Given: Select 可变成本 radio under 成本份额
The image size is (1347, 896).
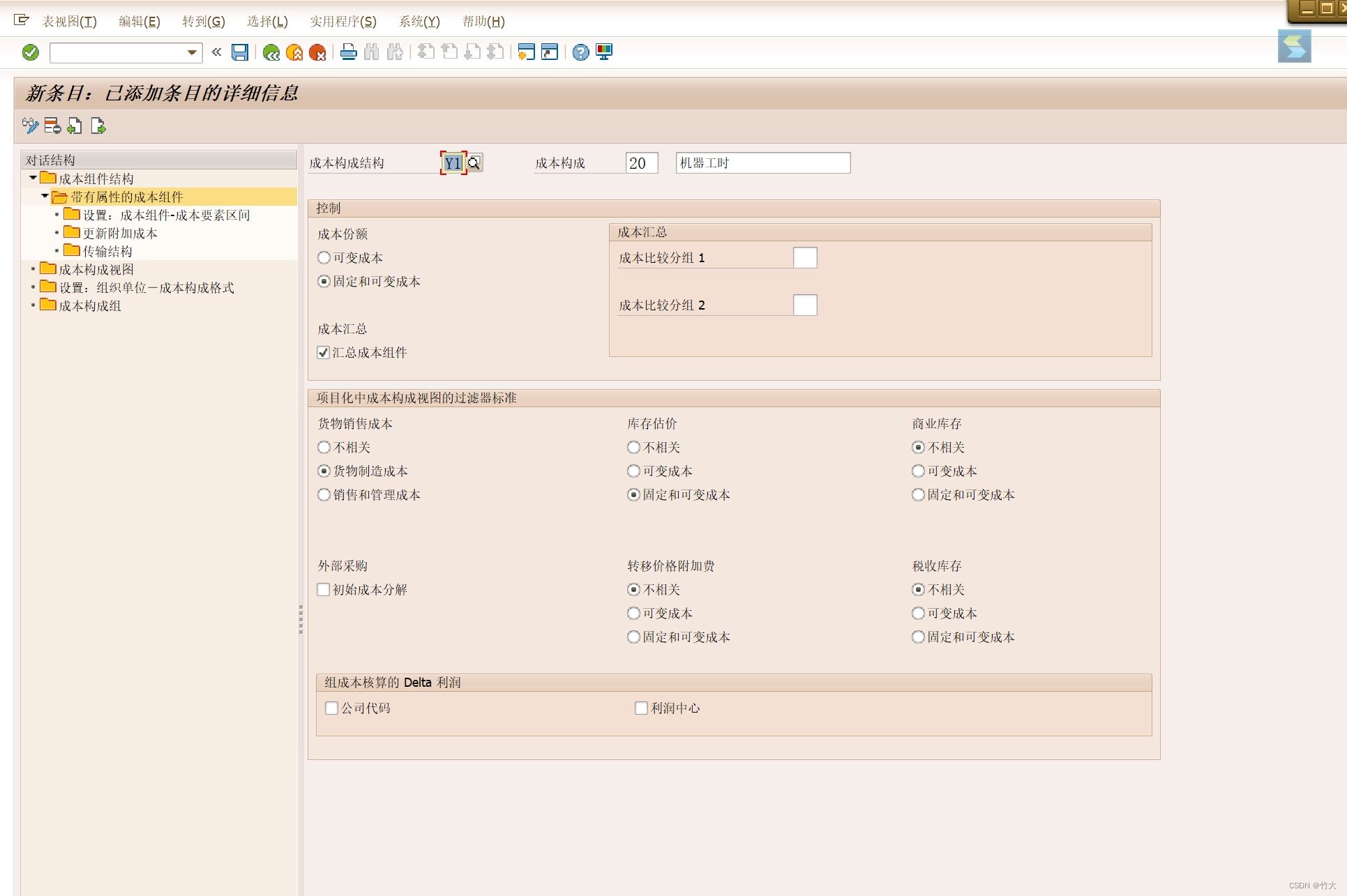Looking at the screenshot, I should [324, 258].
